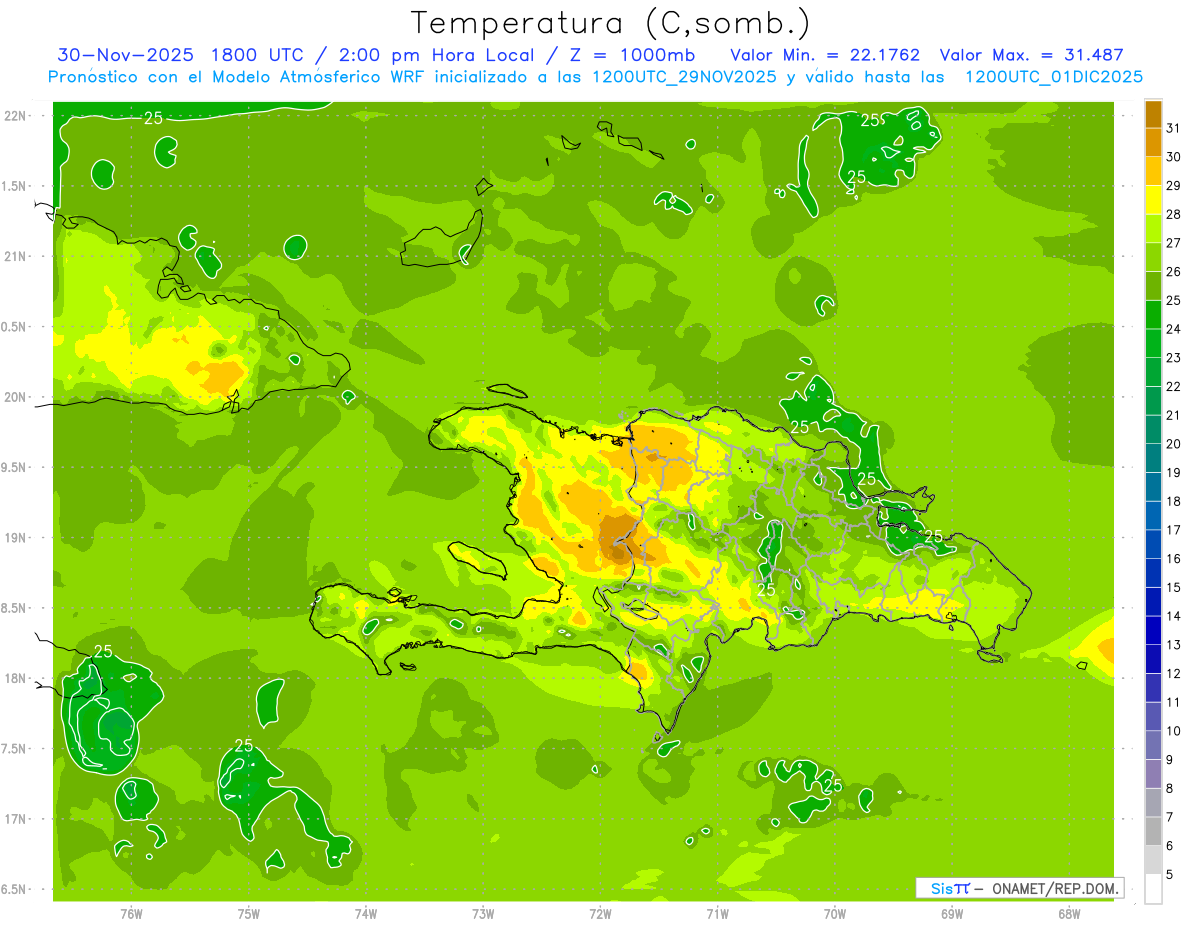Click the legend value "29"
The width and height of the screenshot is (1200, 927).
(1174, 185)
